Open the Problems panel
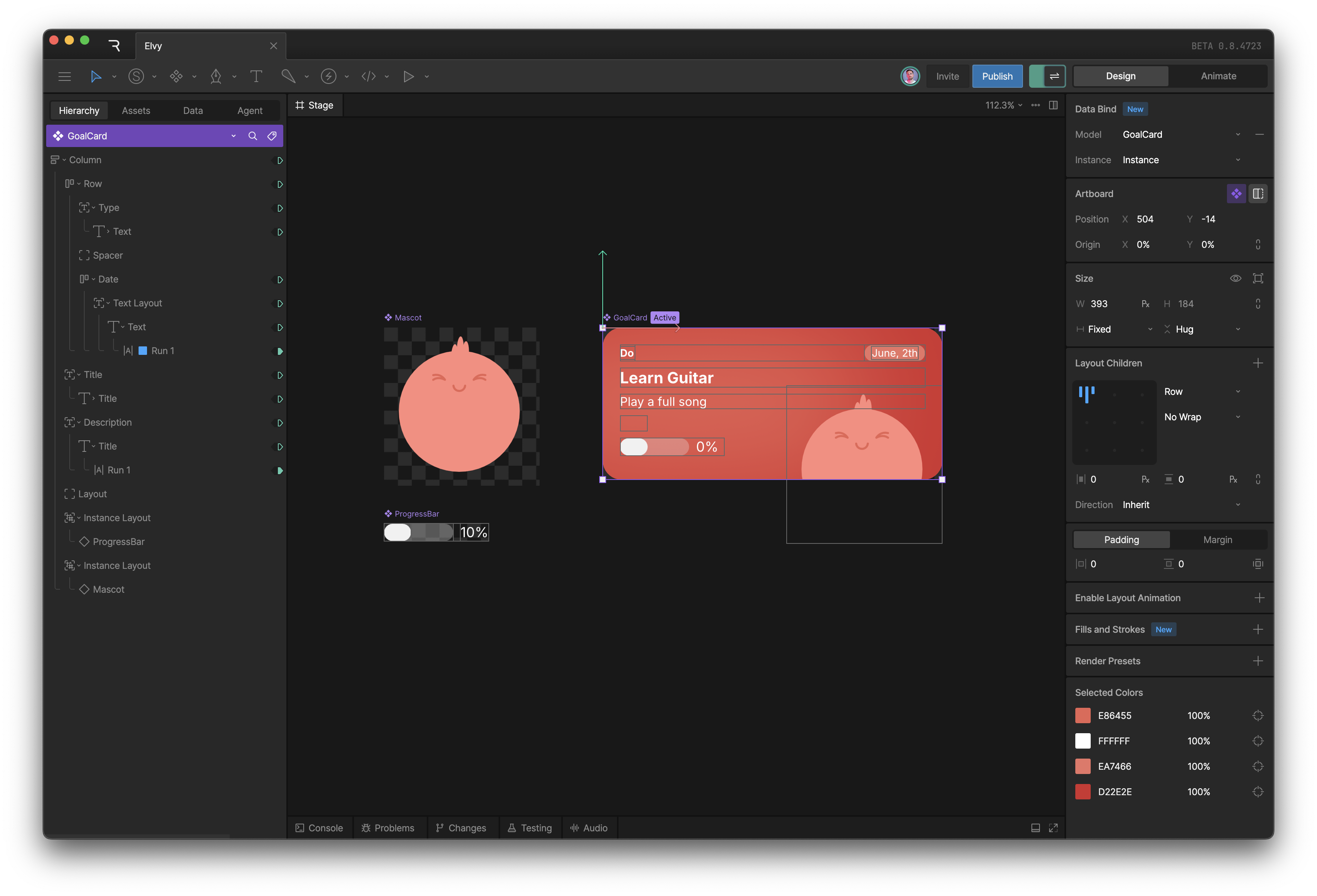This screenshot has width=1317, height=896. point(388,828)
